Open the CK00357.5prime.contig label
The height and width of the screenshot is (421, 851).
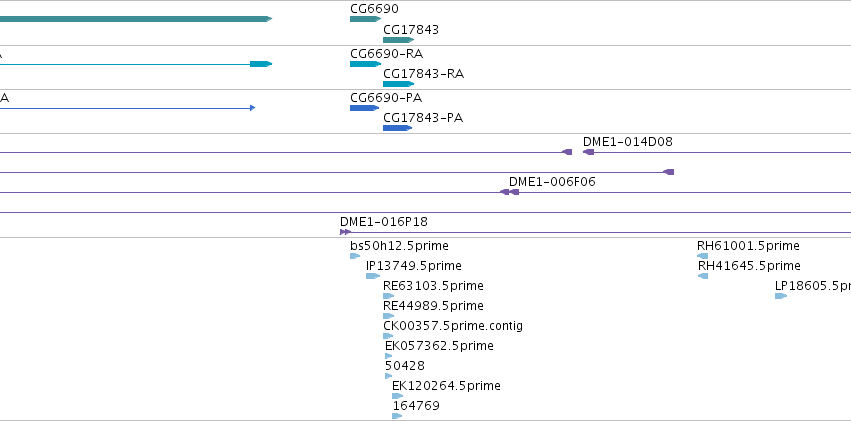(x=453, y=326)
